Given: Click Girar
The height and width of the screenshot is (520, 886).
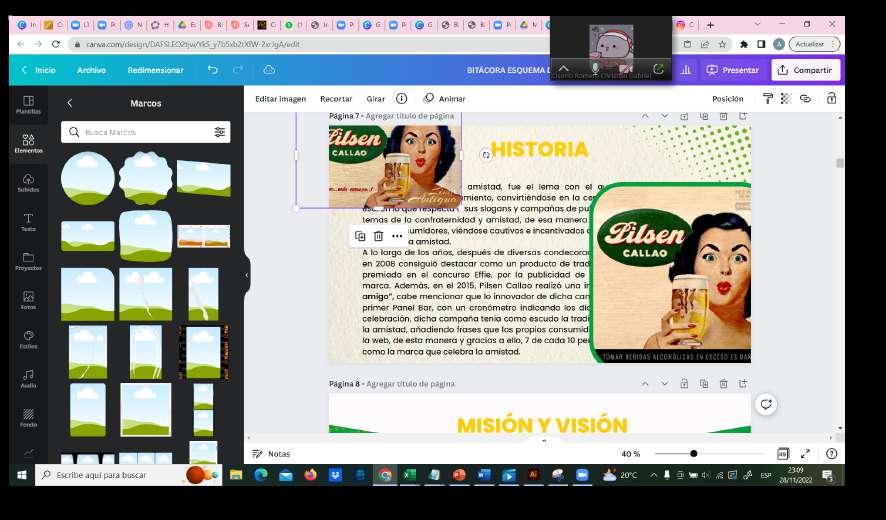Looking at the screenshot, I should pos(376,98).
